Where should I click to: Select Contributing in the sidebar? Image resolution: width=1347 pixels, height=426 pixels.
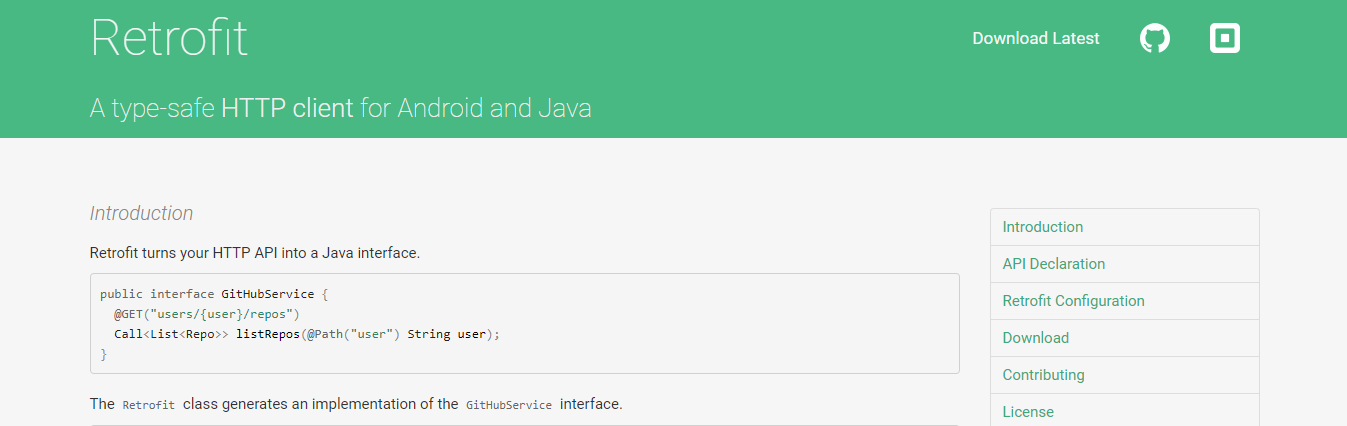point(1124,375)
